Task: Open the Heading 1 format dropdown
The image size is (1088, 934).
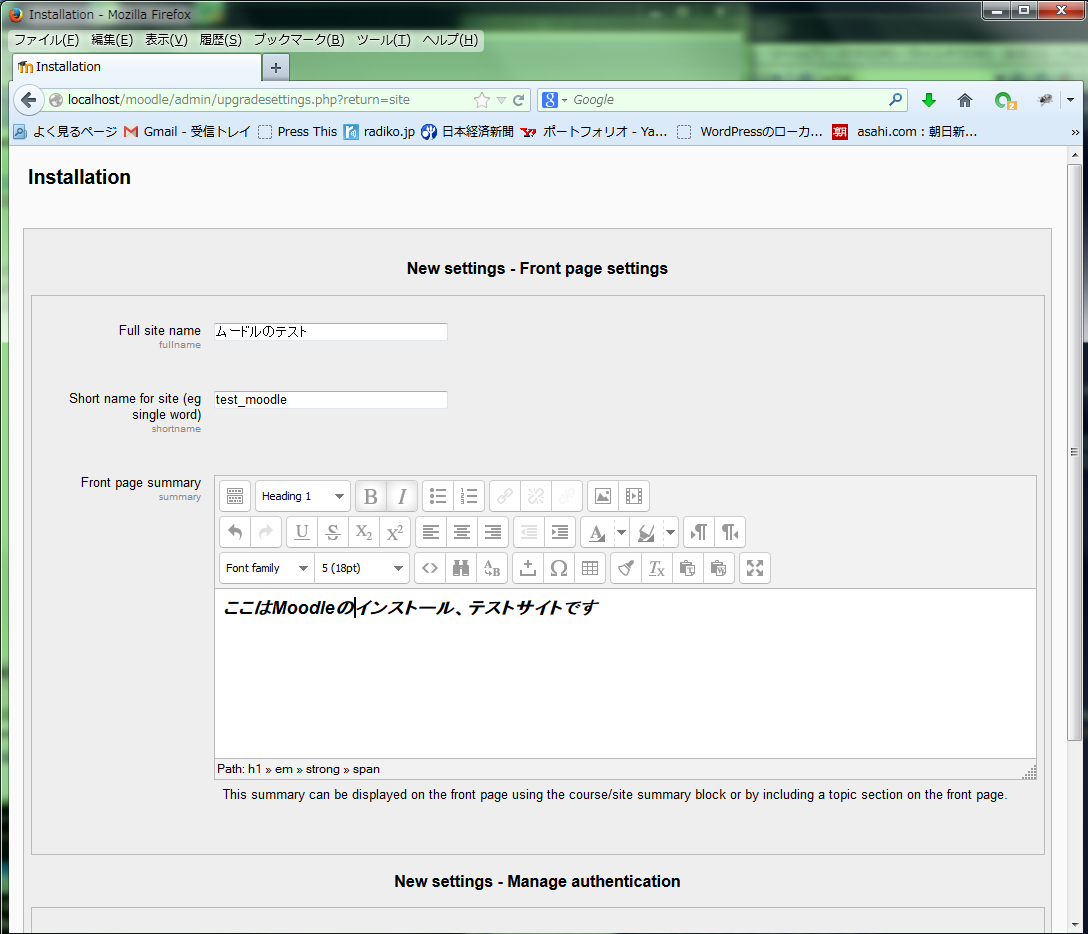Action: click(303, 496)
